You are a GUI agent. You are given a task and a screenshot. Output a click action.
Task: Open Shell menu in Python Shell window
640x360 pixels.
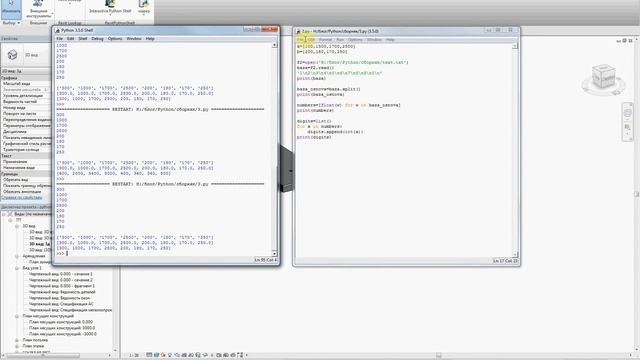point(83,39)
